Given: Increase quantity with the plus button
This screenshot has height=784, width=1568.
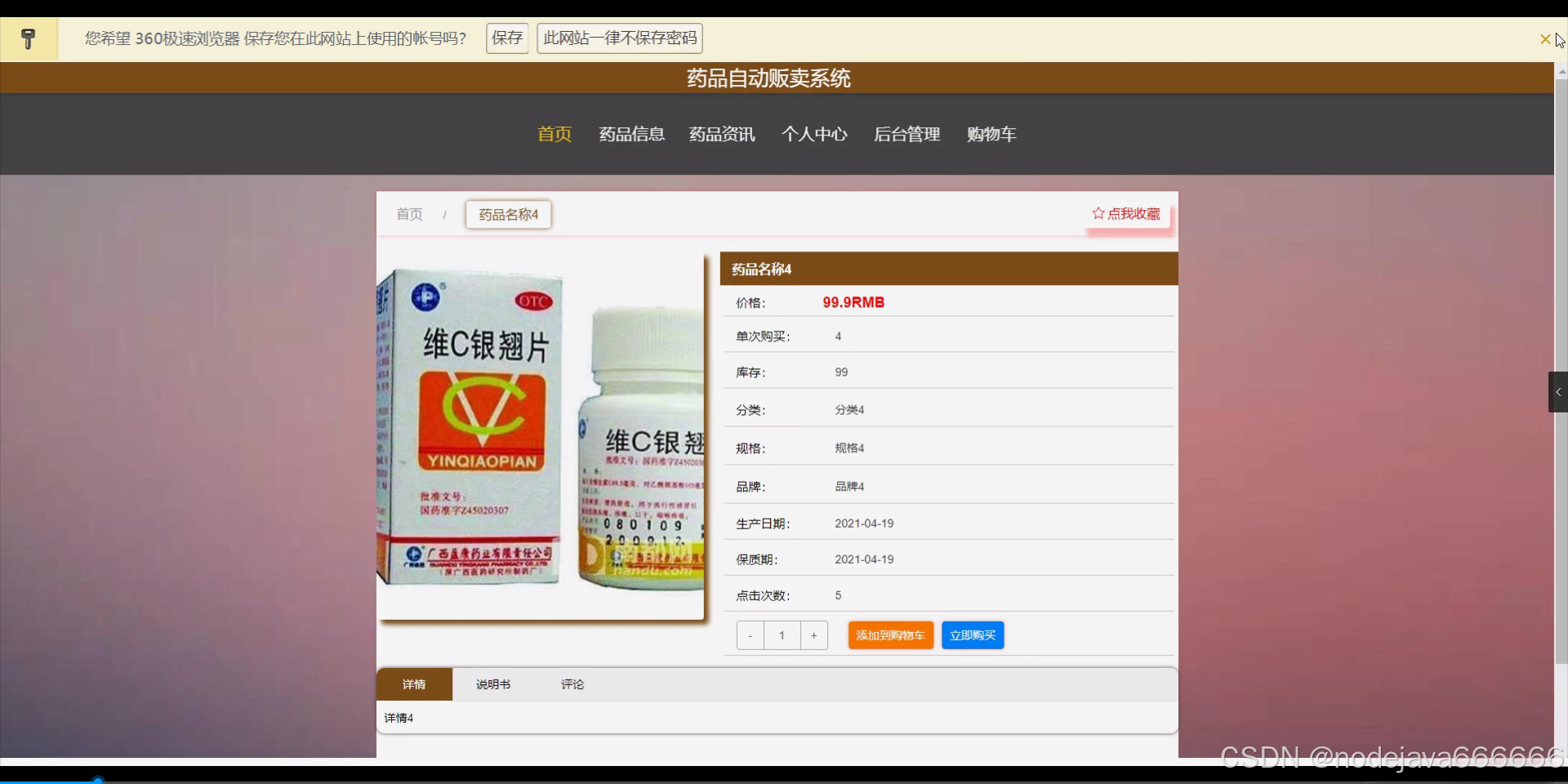Looking at the screenshot, I should (x=813, y=635).
